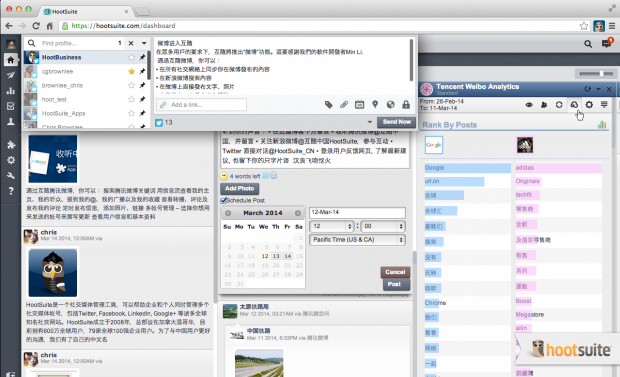Image resolution: width=620 pixels, height=377 pixels.
Task: Open the Assignments checkbox sidebar icon
Action: (x=11, y=106)
